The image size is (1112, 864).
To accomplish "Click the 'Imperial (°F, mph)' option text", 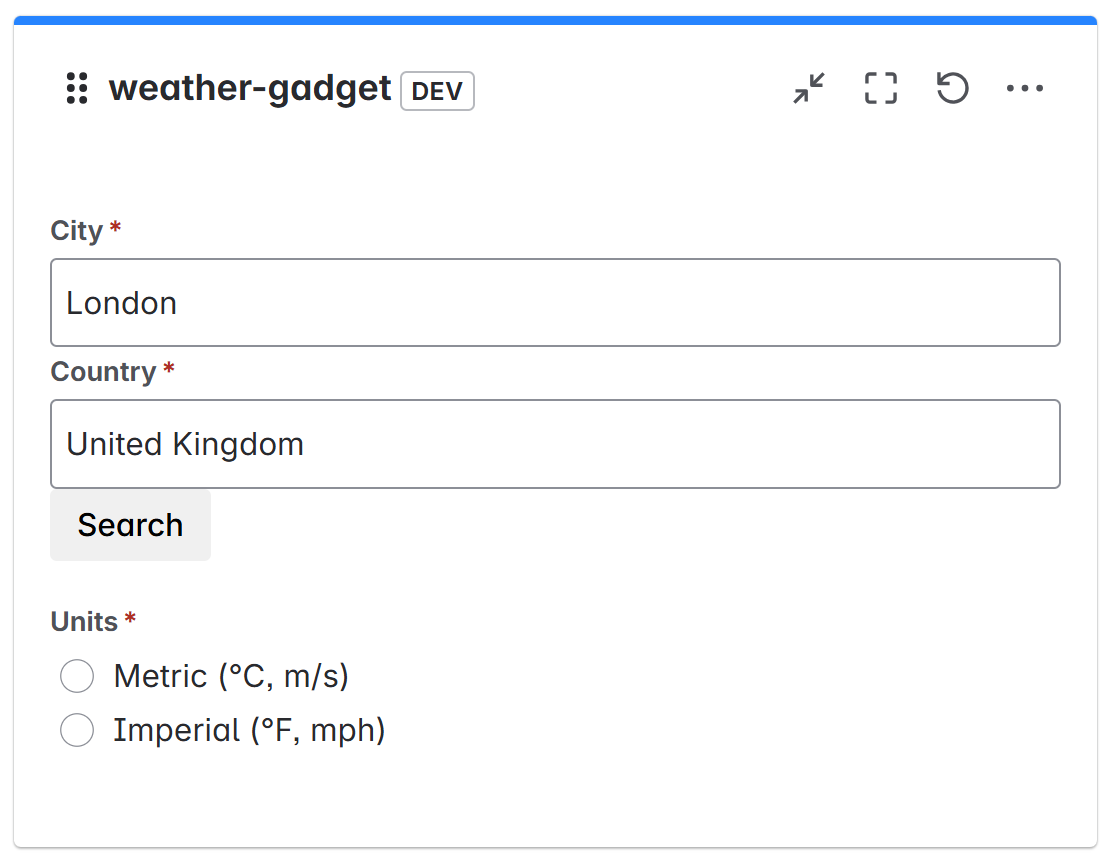I will pyautogui.click(x=249, y=730).
